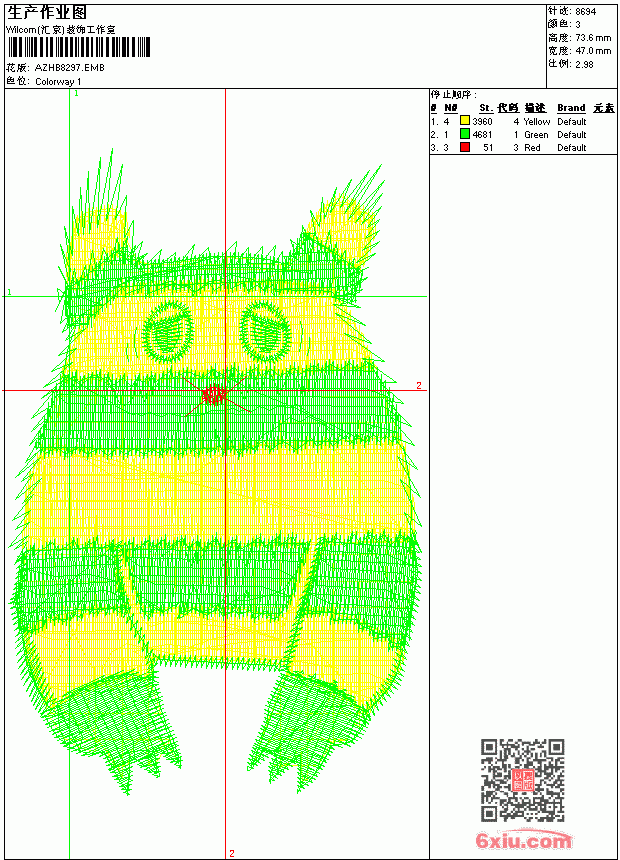This screenshot has width=620, height=860.
Task: Click the width value 47.0 mm
Action: coord(593,51)
